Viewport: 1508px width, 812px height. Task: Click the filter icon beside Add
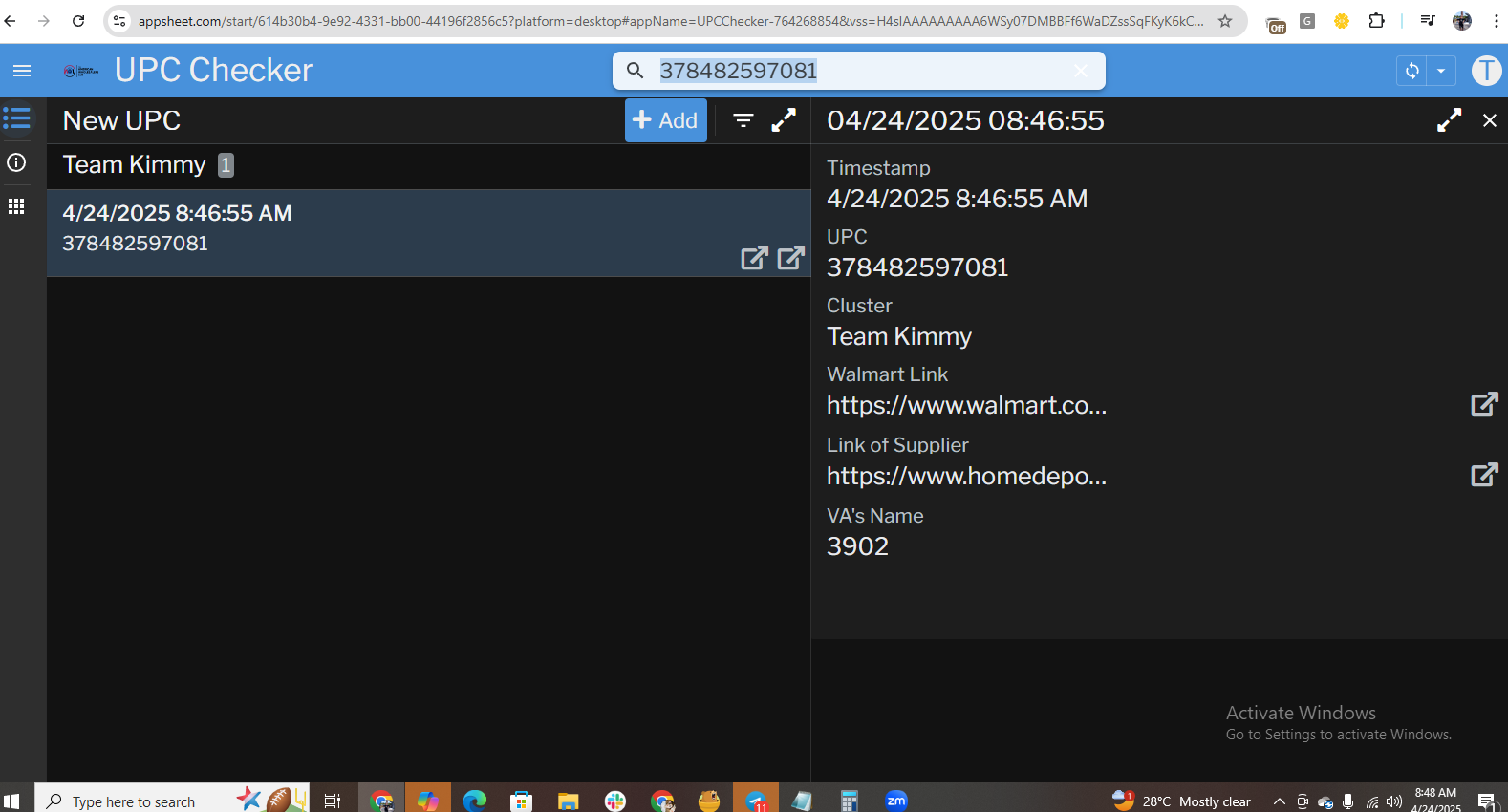(743, 120)
